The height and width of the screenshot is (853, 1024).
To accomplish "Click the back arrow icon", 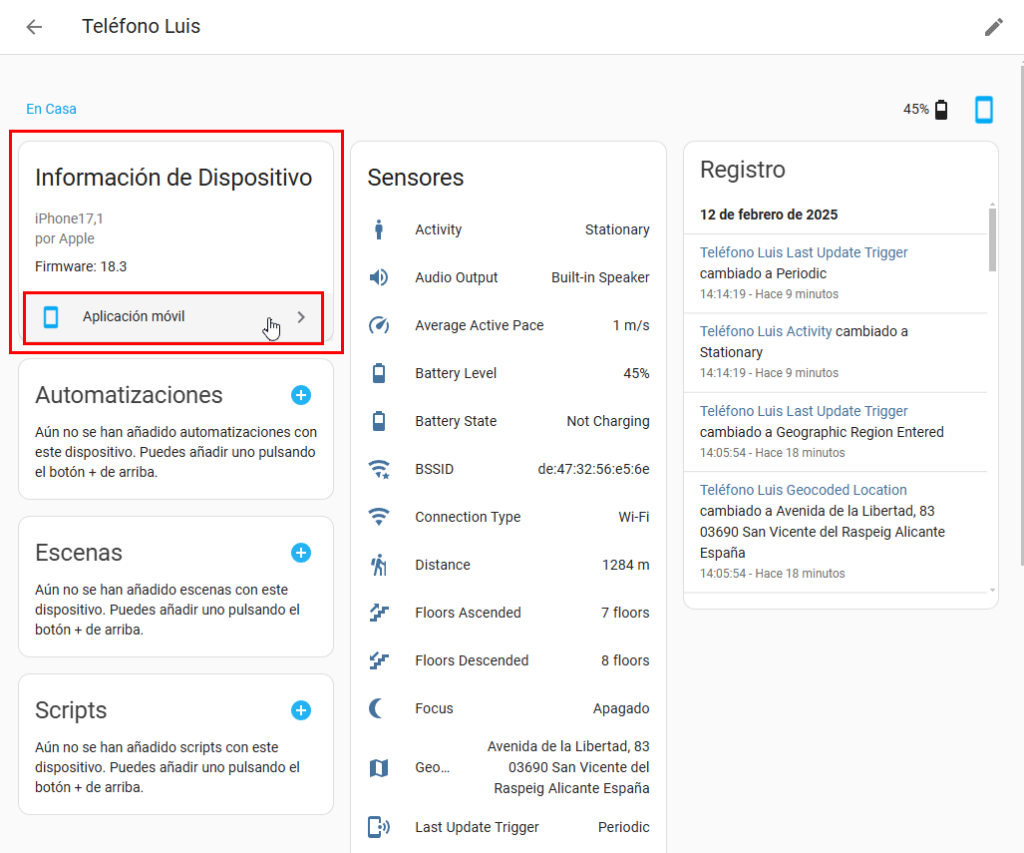I will (34, 27).
